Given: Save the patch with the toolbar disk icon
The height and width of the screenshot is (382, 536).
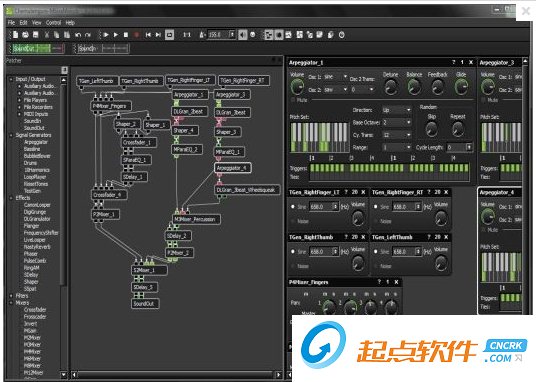Looking at the screenshot, I should pyautogui.click(x=36, y=35).
